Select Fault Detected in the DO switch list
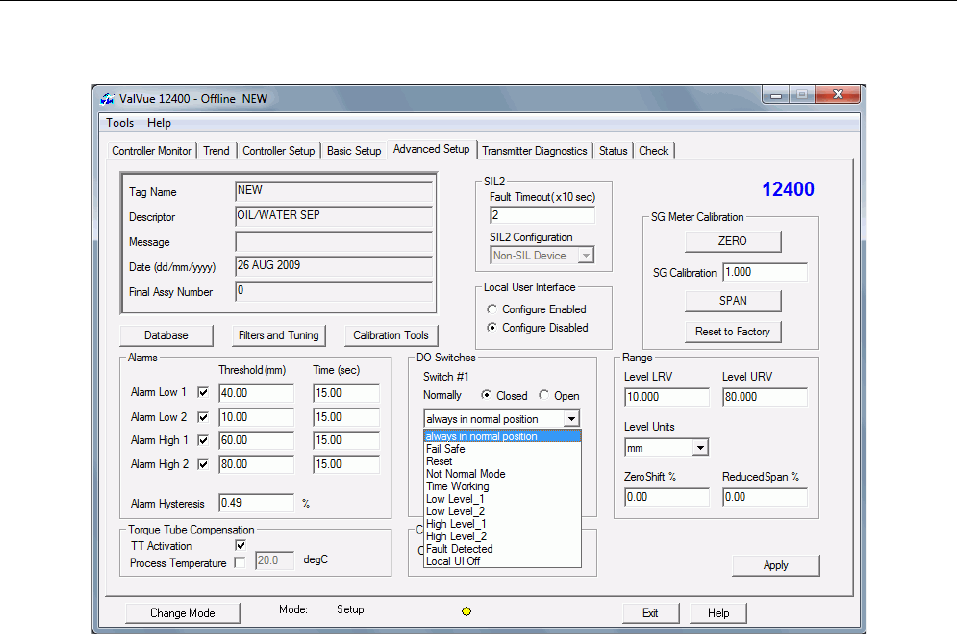Screen dimensions: 957x634 click(x=459, y=549)
